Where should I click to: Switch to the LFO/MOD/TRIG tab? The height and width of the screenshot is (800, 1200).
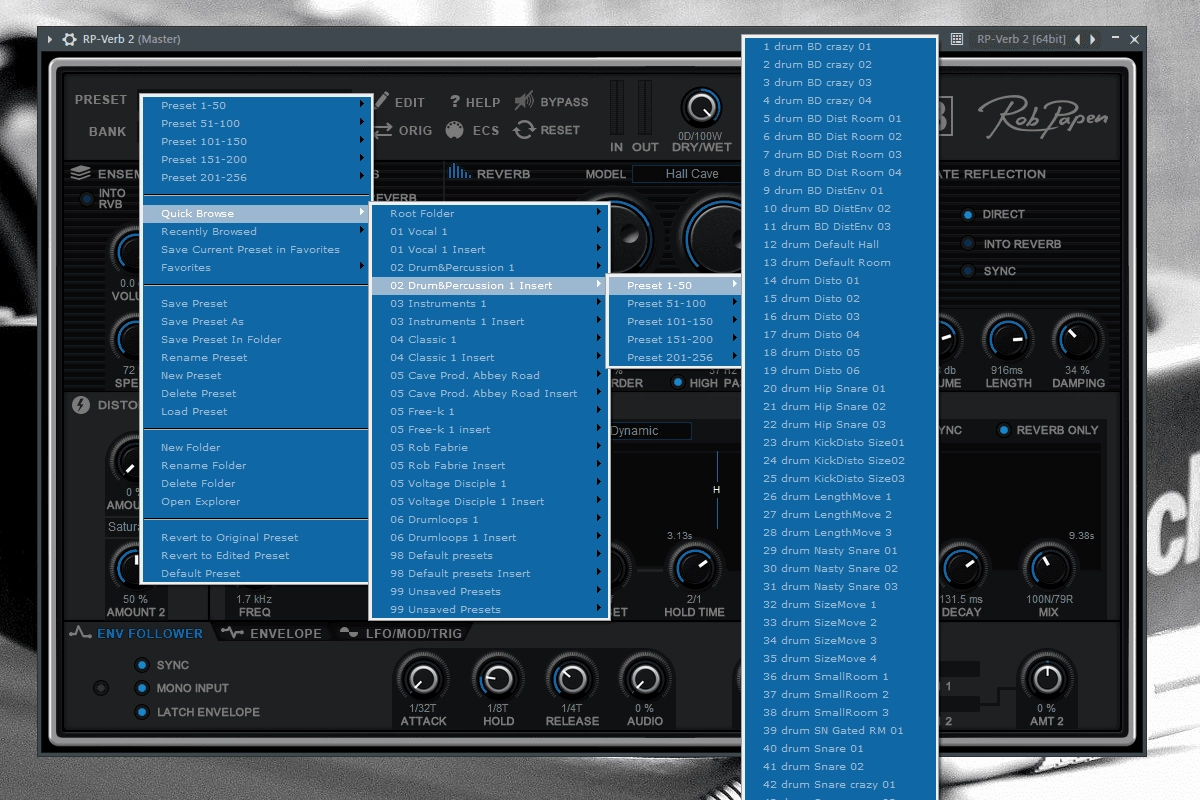pyautogui.click(x=400, y=633)
